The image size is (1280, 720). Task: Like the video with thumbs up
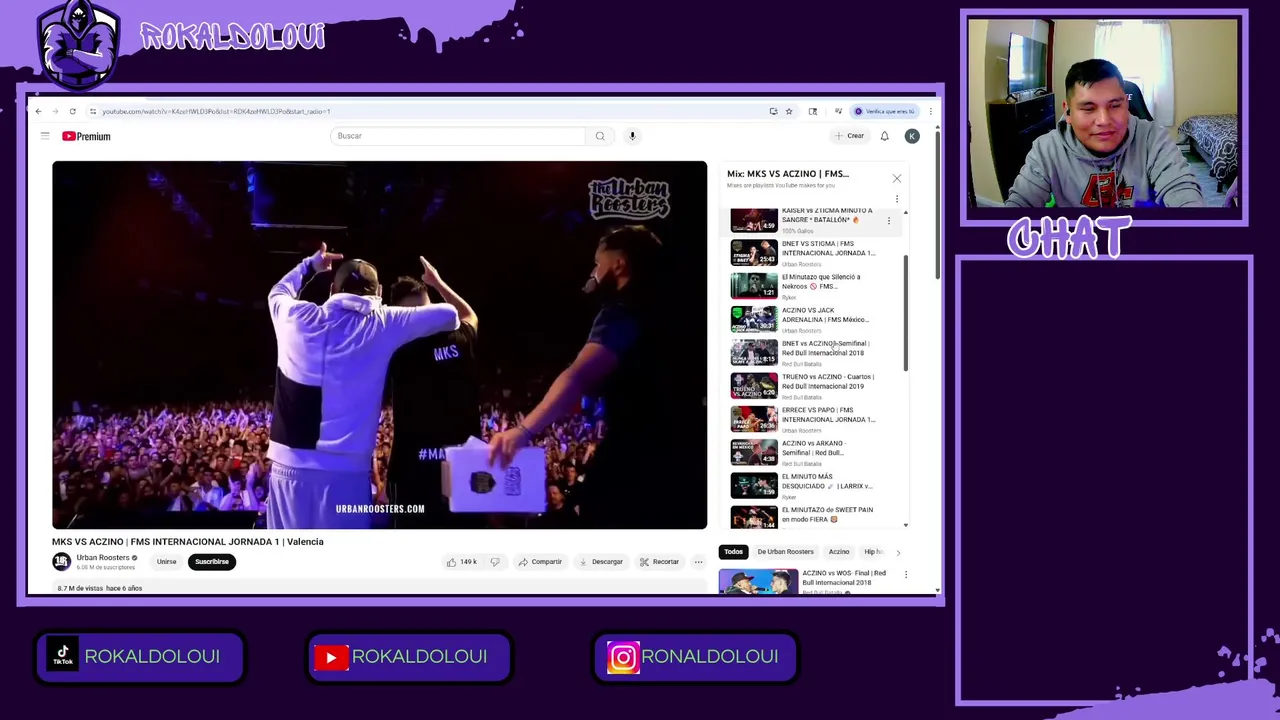click(462, 562)
